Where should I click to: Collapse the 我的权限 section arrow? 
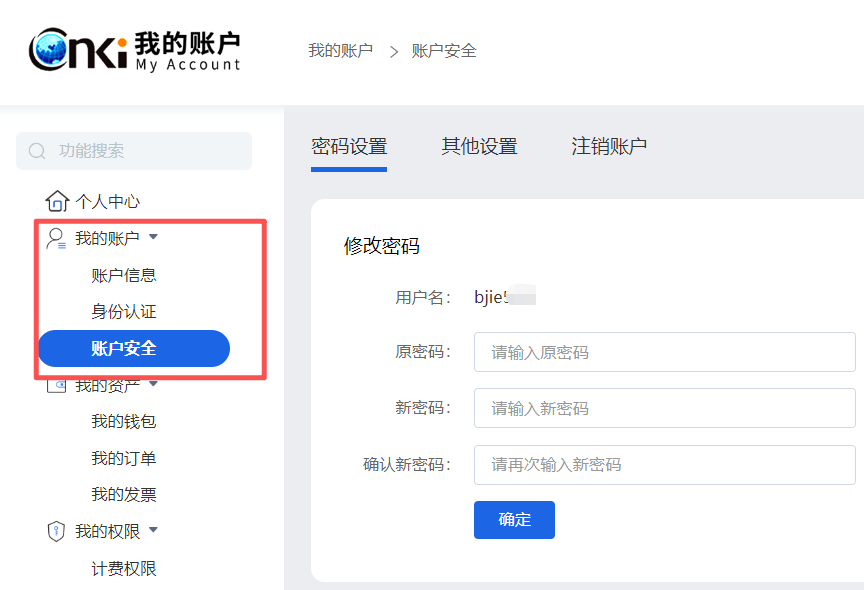(x=153, y=531)
